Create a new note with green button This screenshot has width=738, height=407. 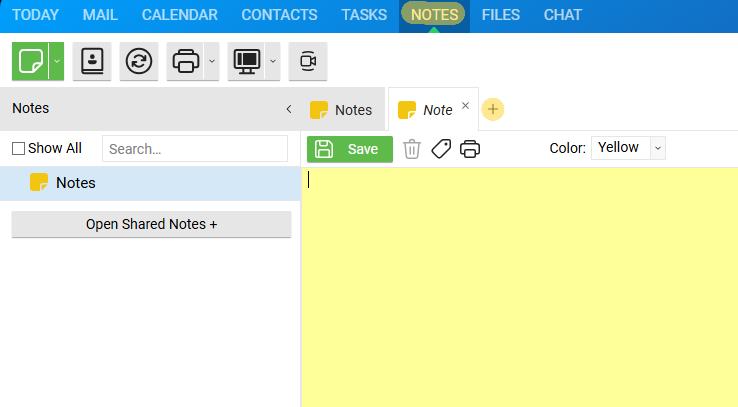coord(30,61)
